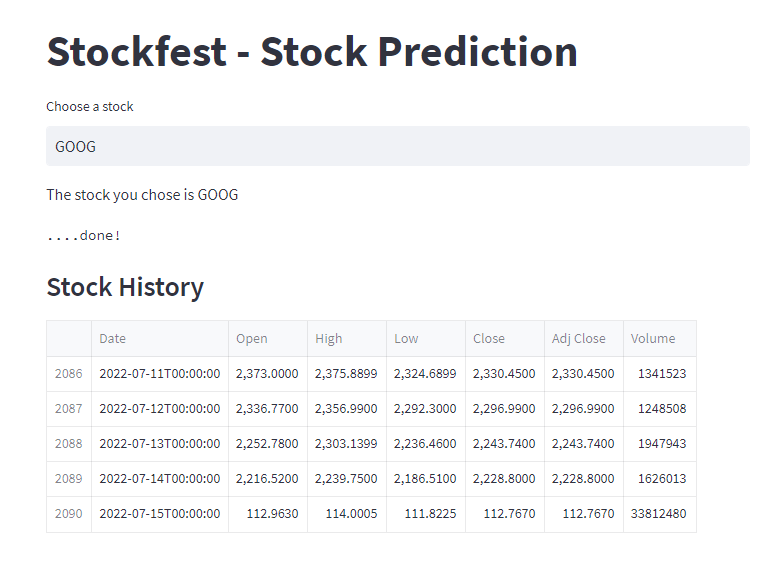The width and height of the screenshot is (760, 574).
Task: Click Close value 2,228.8000 cell
Action: point(504,479)
